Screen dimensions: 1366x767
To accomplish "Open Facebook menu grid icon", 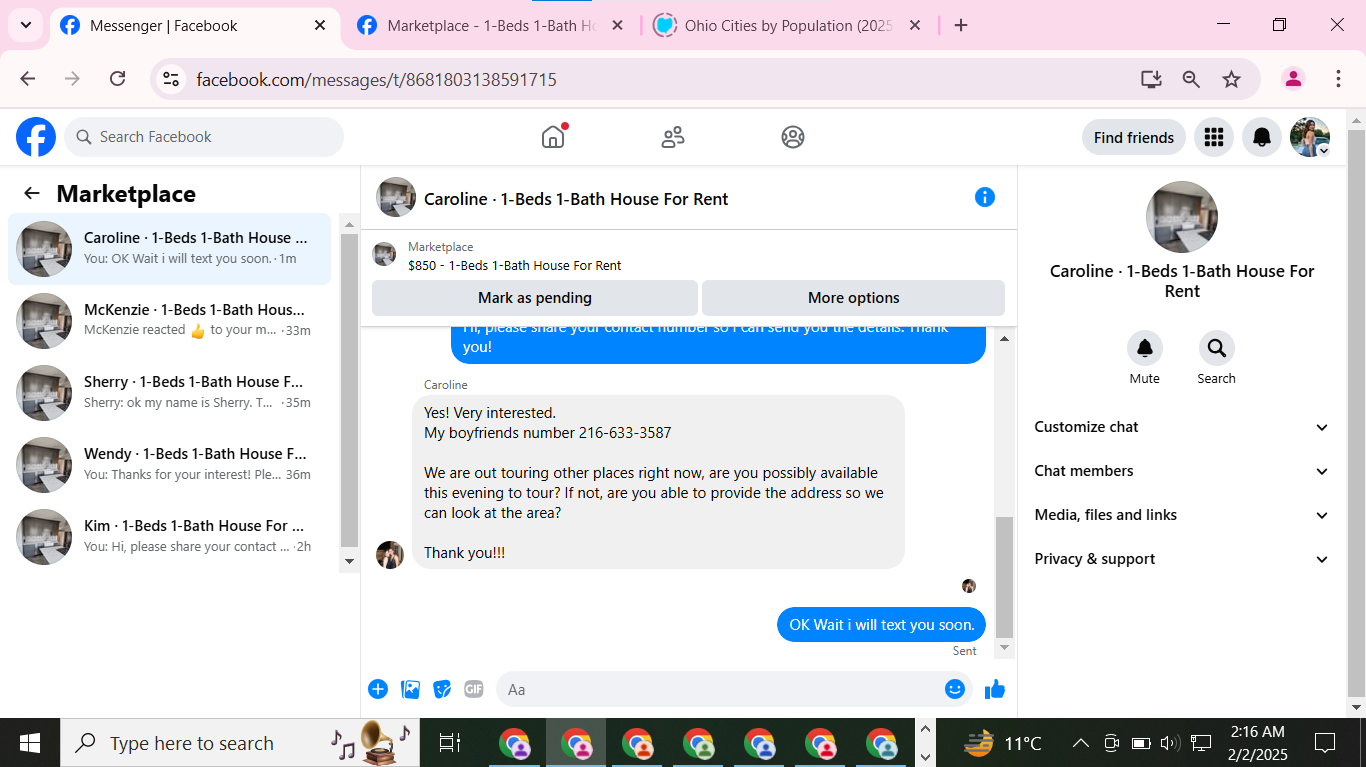I will pos(1214,137).
